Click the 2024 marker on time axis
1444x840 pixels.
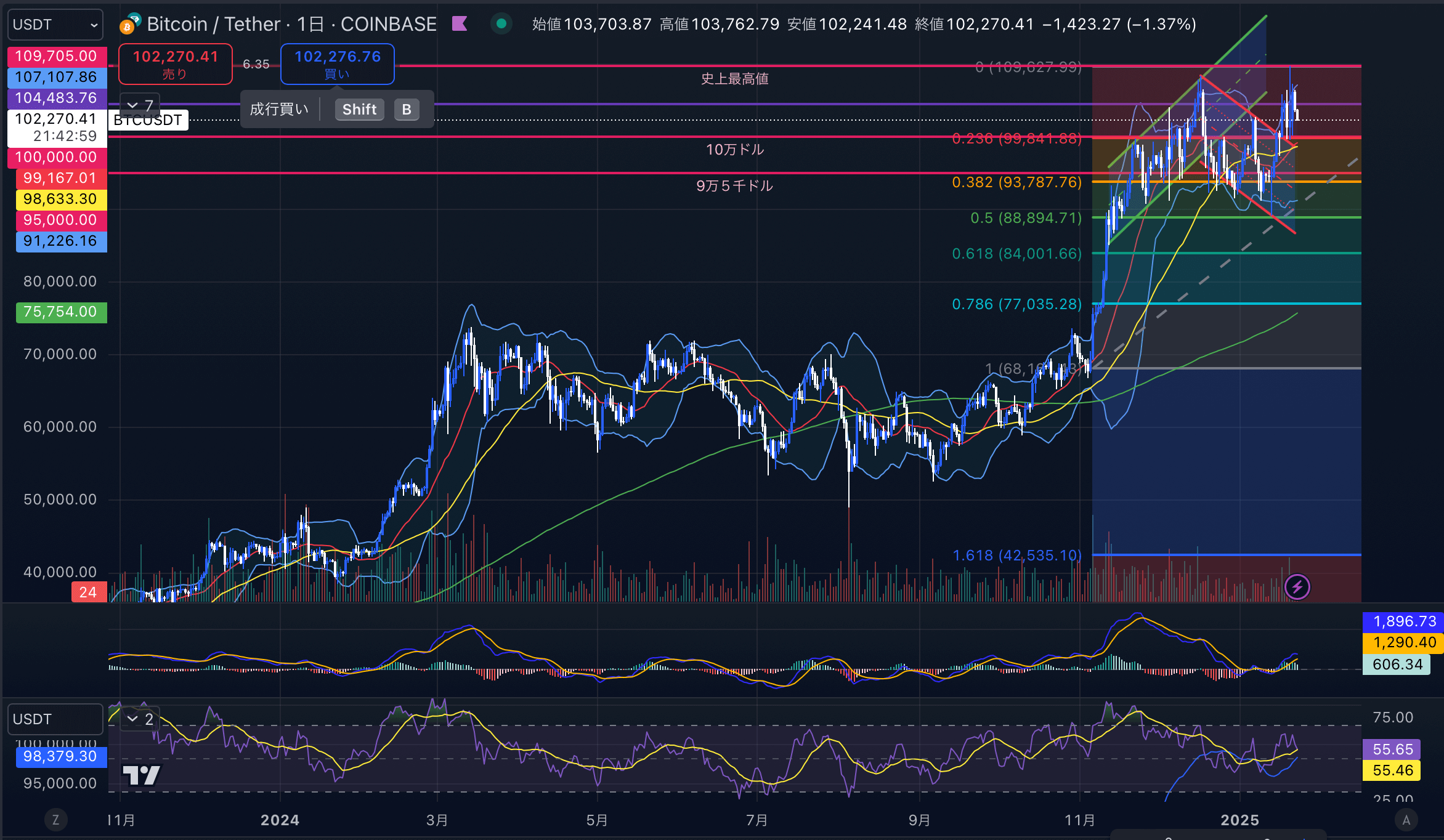tap(280, 820)
